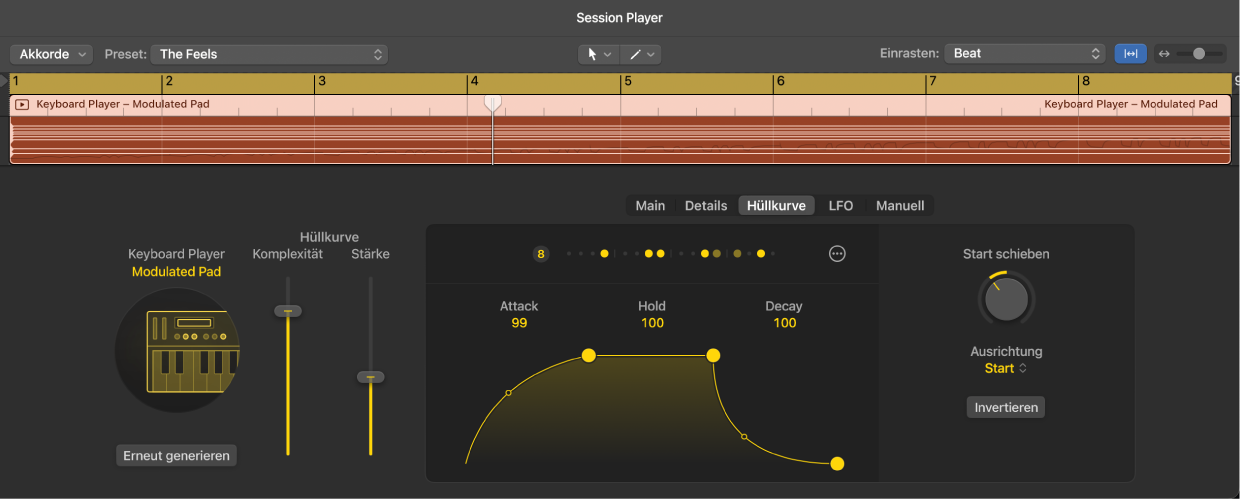This screenshot has width=1240, height=500.
Task: Click bar 8 in the ruler
Action: point(1085,82)
